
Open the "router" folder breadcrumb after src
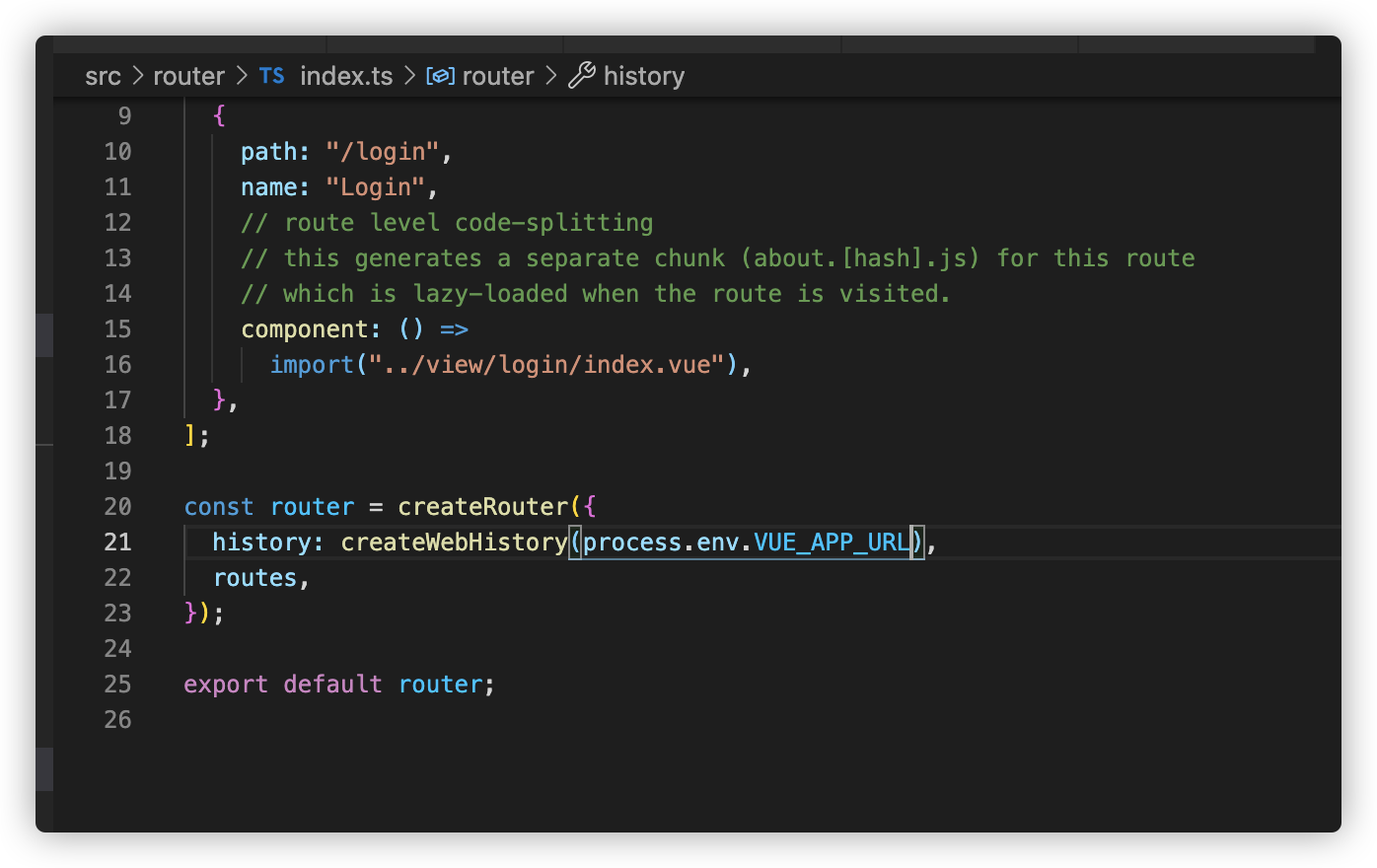188,76
